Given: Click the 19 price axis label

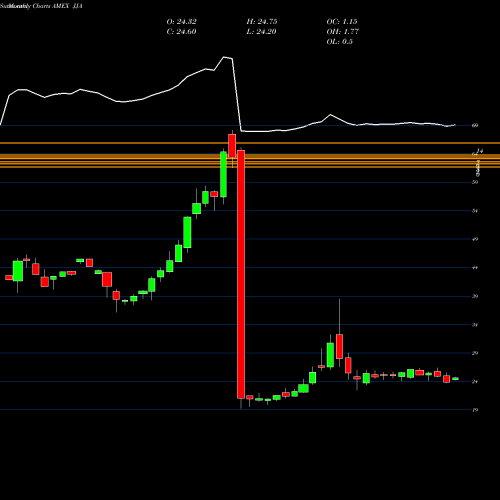Looking at the screenshot, I should pos(475,410).
